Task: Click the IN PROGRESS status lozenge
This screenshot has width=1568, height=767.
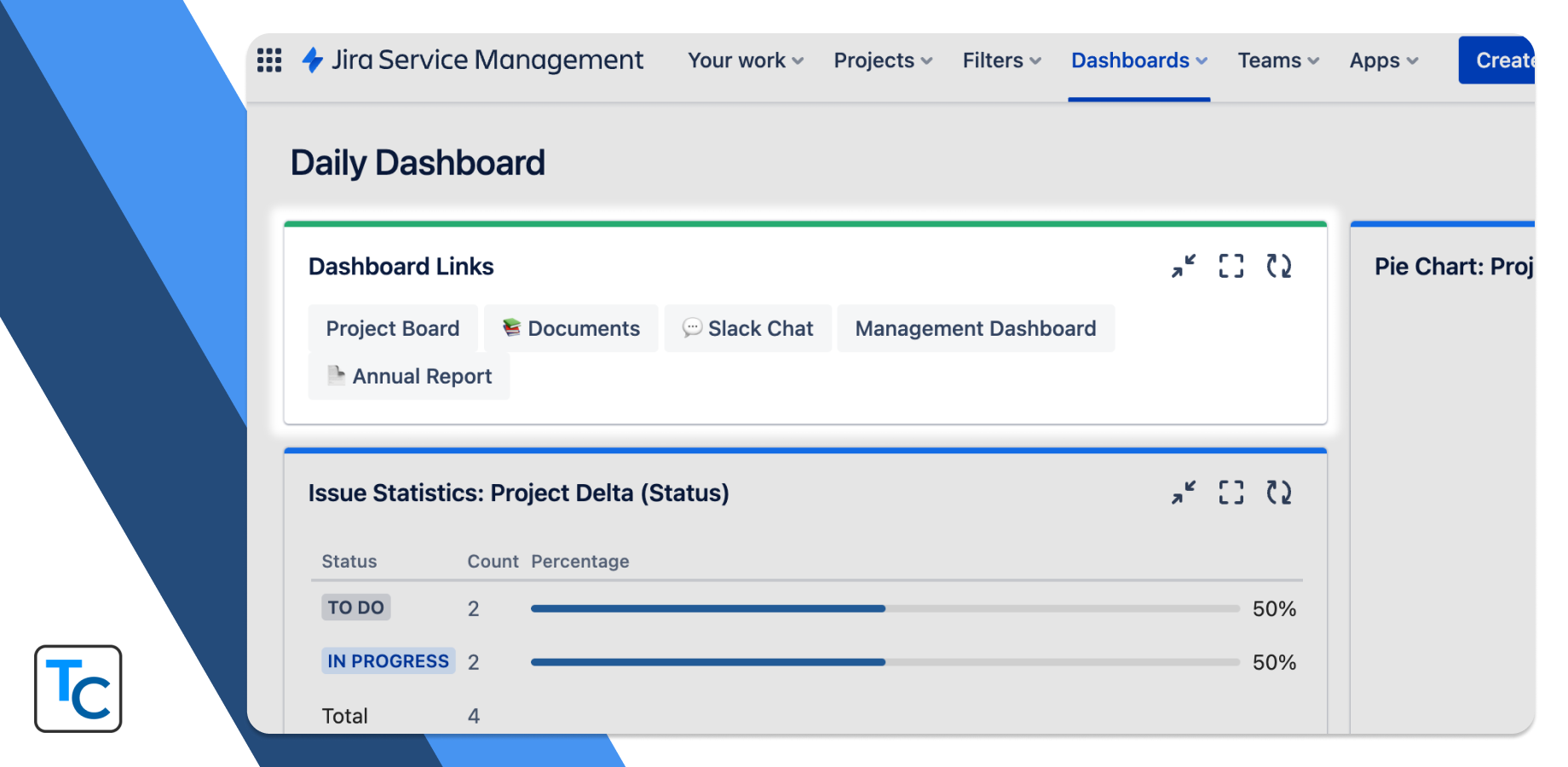Action: [388, 661]
